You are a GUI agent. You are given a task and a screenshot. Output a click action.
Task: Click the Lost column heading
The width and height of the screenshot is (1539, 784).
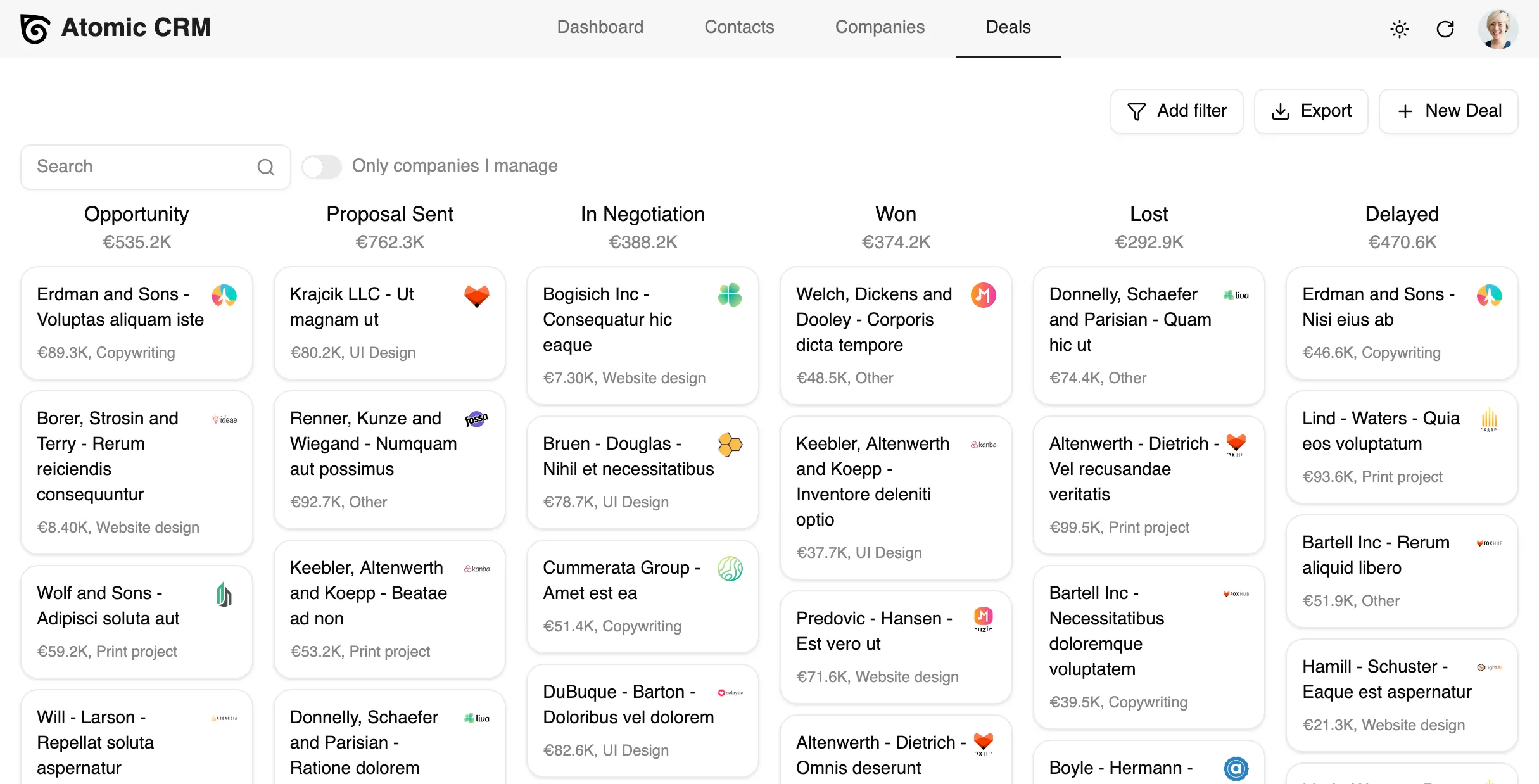point(1149,214)
